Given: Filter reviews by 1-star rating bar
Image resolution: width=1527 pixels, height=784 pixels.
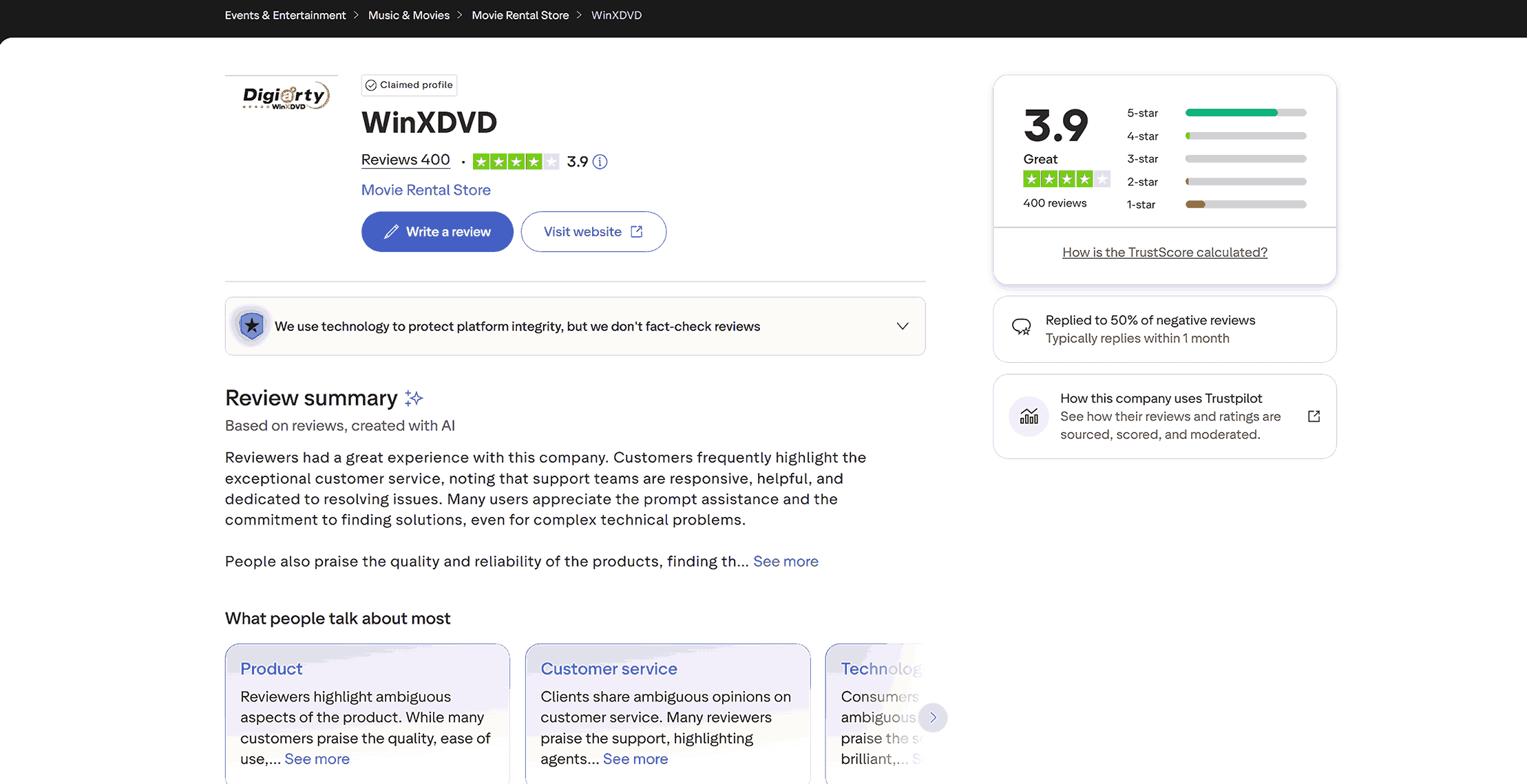Looking at the screenshot, I should 1245,204.
